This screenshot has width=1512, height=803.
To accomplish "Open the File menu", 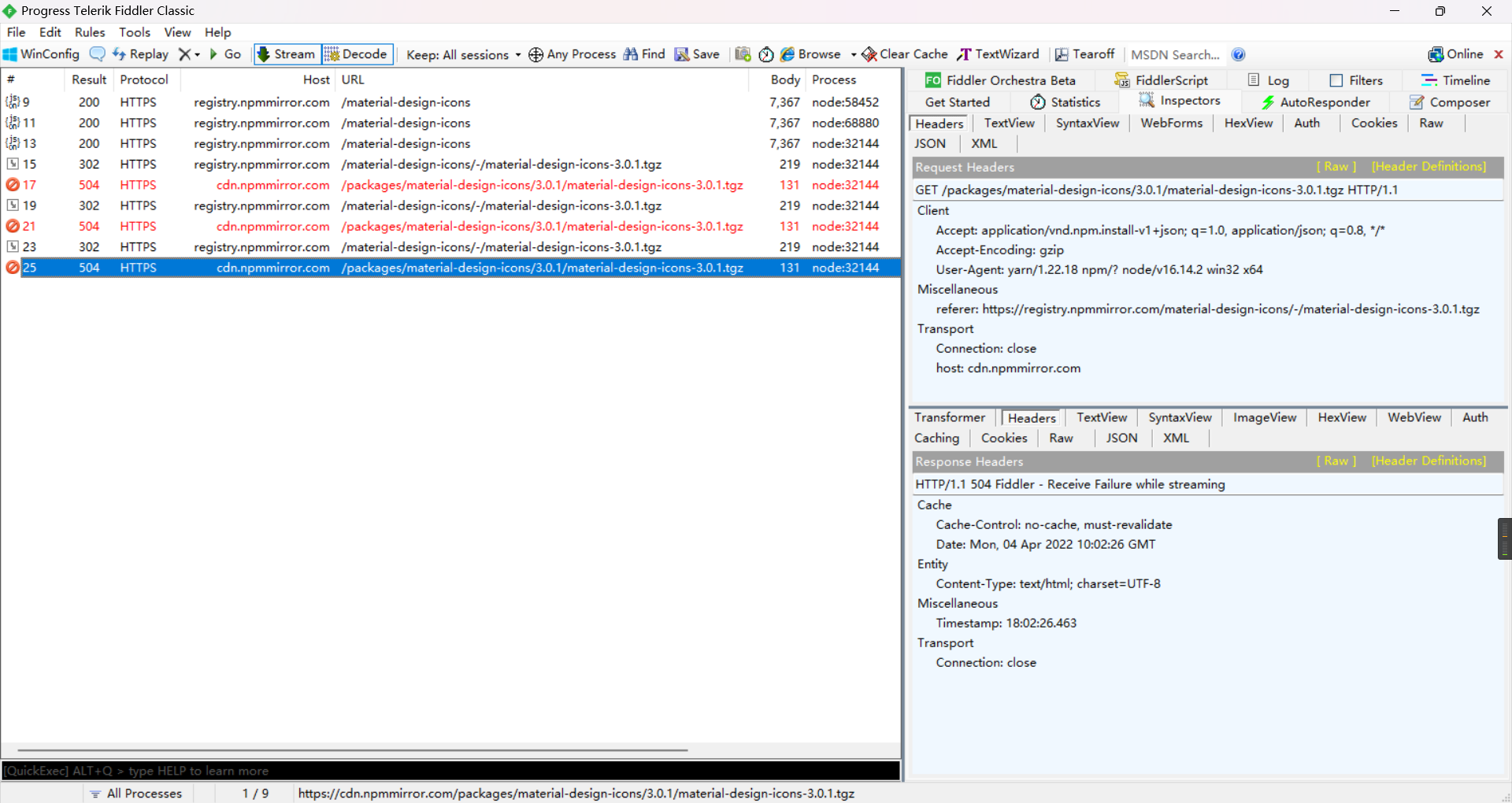I will [x=16, y=32].
